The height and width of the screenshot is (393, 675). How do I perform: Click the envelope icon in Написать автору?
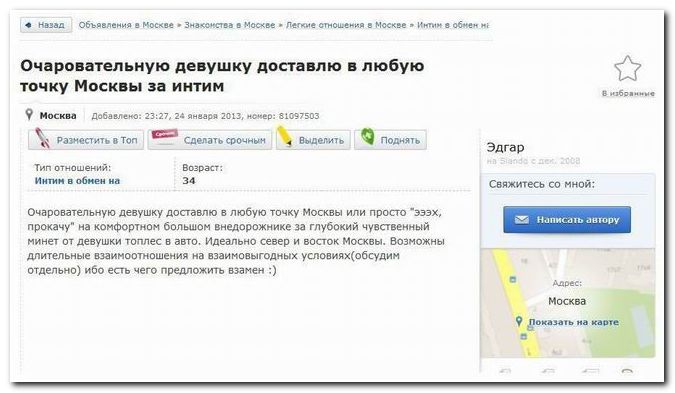point(522,220)
